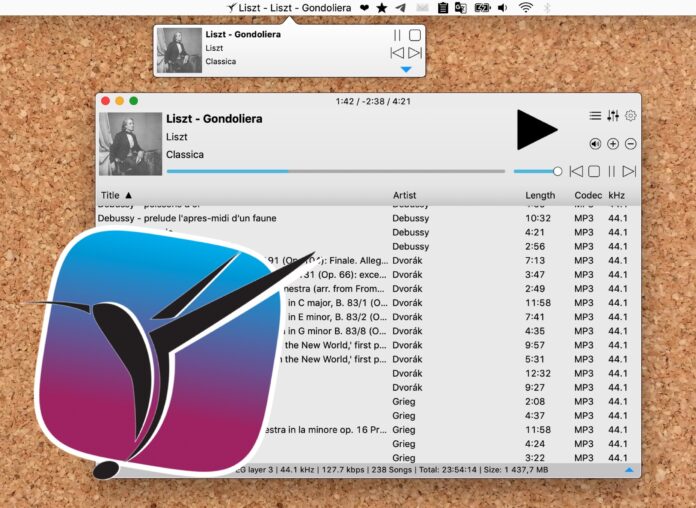
Task: Open the playlist list icon
Action: [x=595, y=116]
